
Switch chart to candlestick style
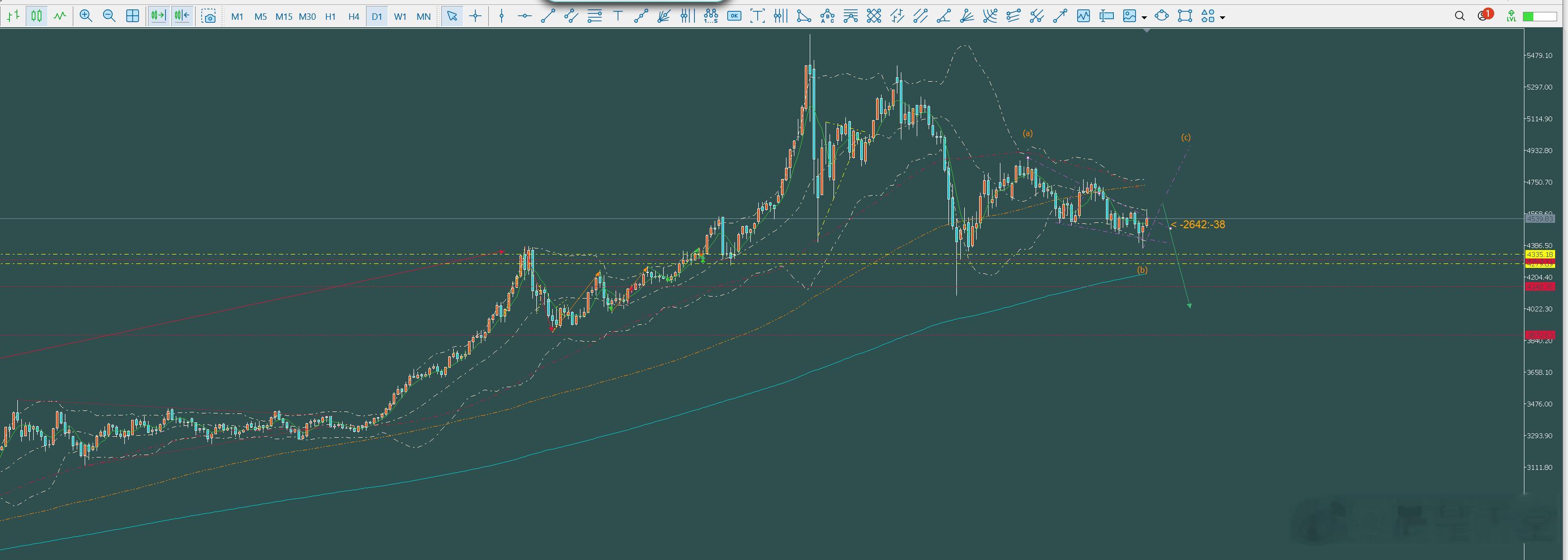(x=37, y=16)
